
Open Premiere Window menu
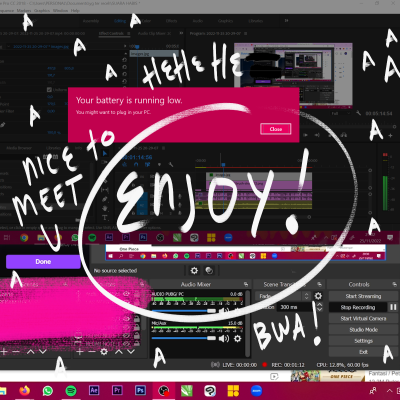tap(60, 11)
